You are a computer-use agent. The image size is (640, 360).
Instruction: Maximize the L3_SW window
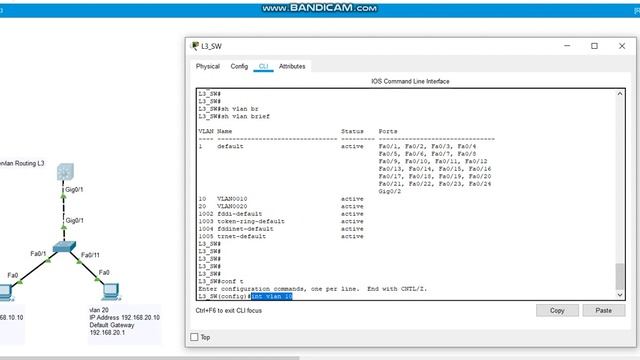[594, 46]
